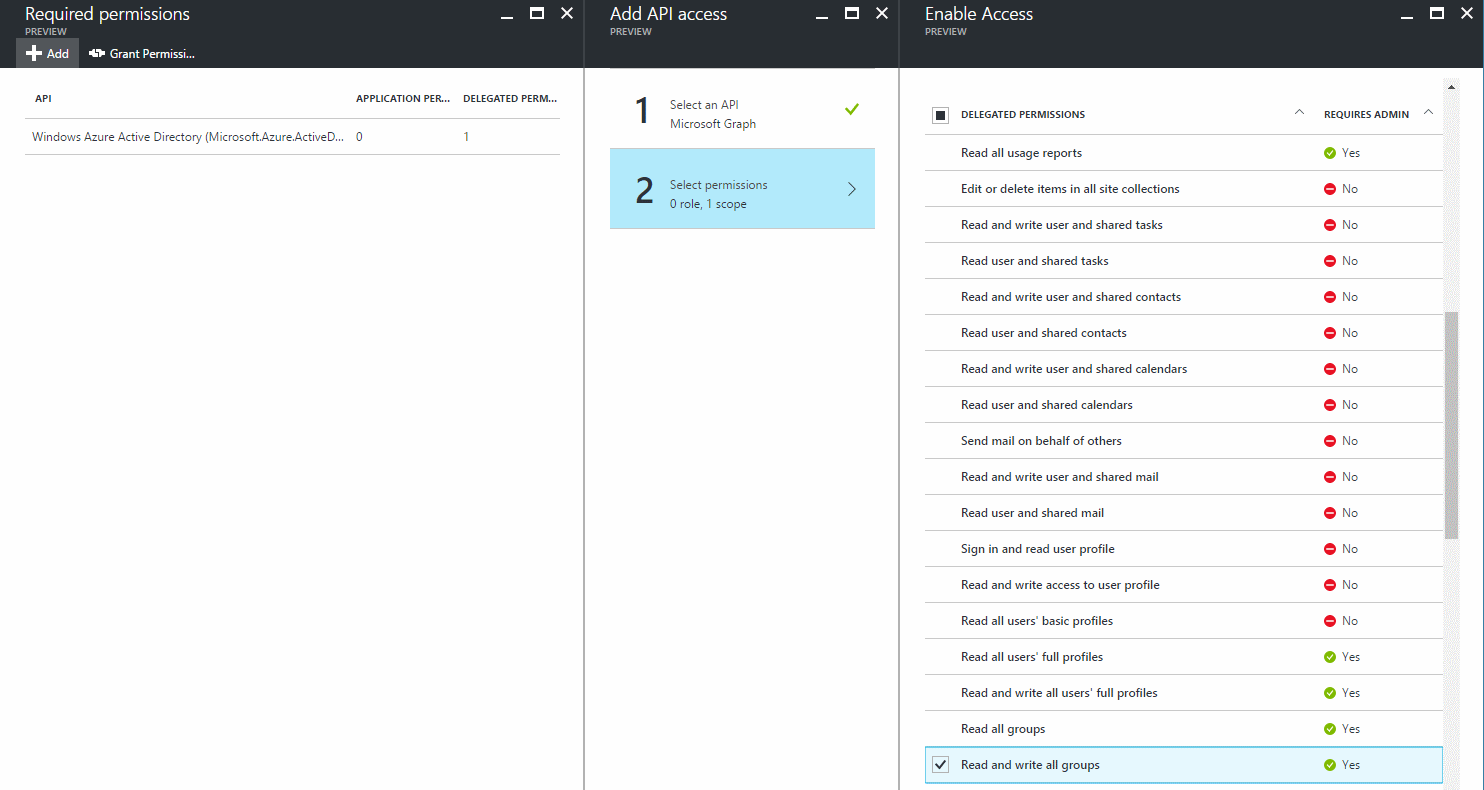Click green Yes icon for Read all usage reports
Viewport: 1484px width, 790px height.
click(1330, 153)
